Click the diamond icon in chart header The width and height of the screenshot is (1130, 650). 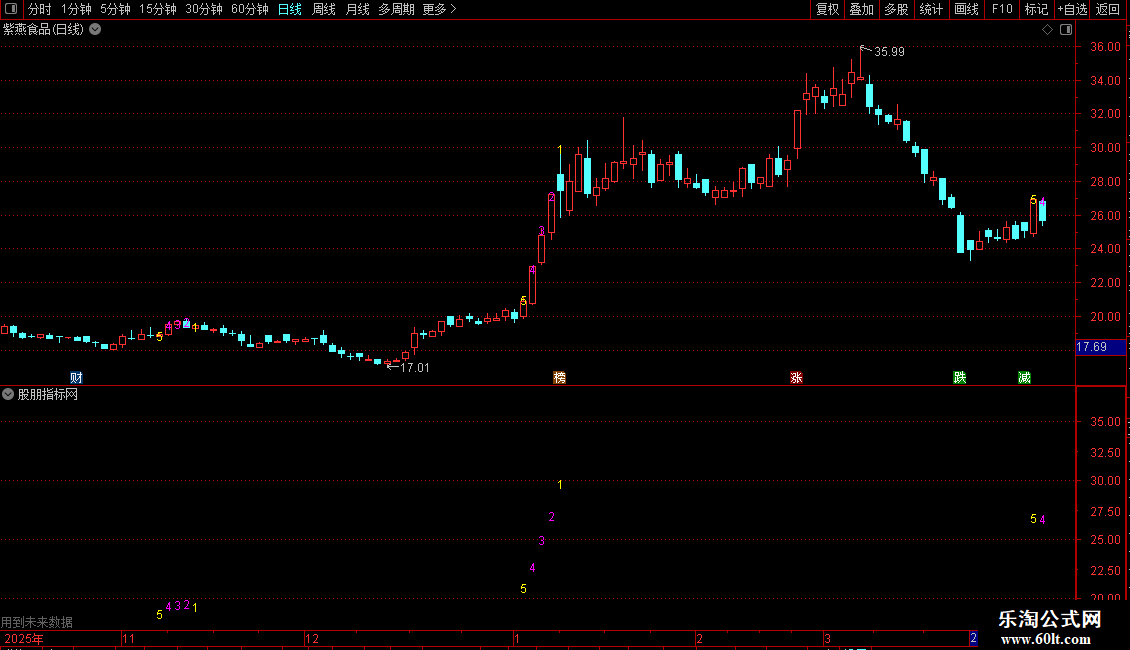click(1048, 30)
